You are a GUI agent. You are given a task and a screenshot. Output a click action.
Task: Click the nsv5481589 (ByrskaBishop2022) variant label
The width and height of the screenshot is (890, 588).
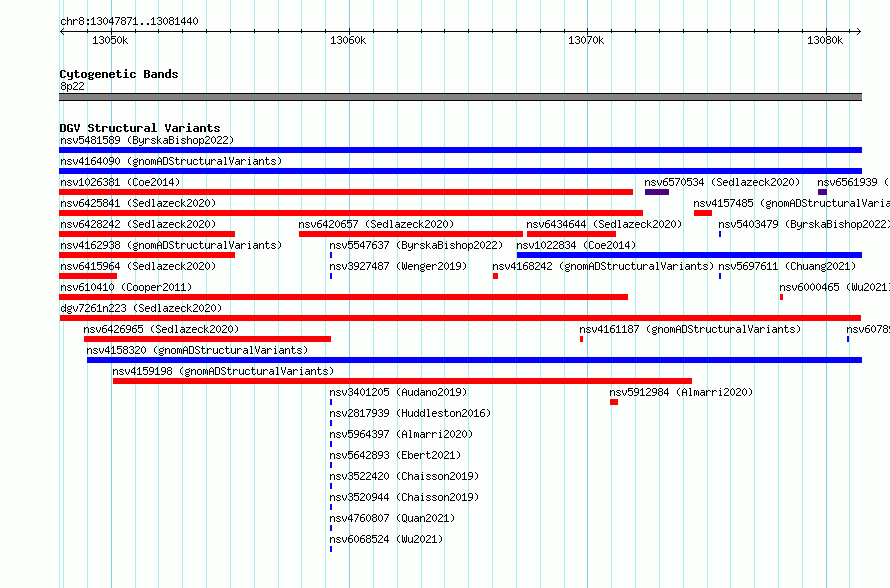(x=147, y=140)
